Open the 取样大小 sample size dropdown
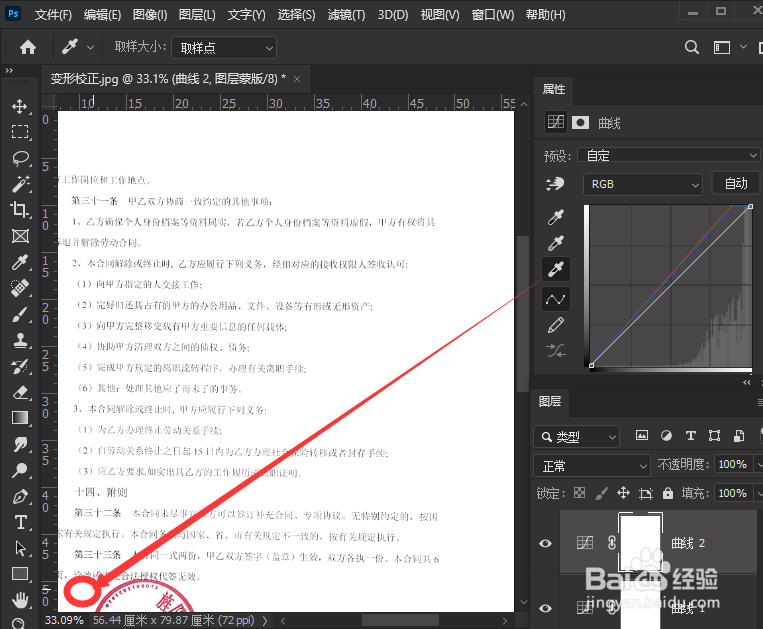 tap(224, 48)
